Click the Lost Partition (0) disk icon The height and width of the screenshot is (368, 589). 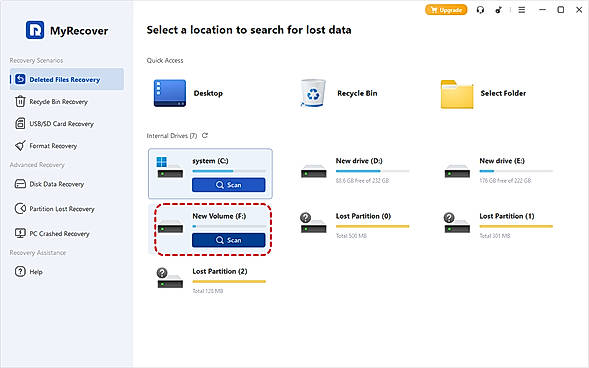(x=313, y=223)
